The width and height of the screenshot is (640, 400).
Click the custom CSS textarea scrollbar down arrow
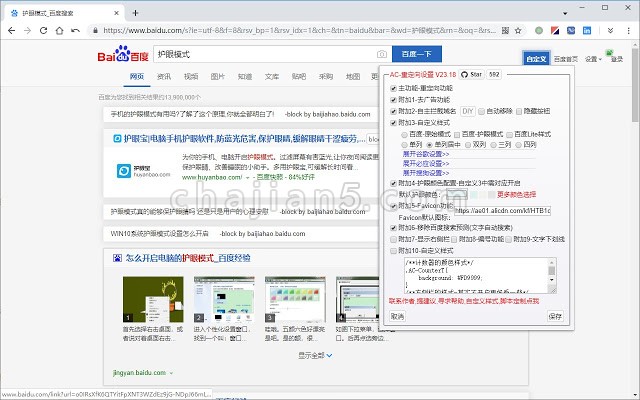(x=552, y=280)
